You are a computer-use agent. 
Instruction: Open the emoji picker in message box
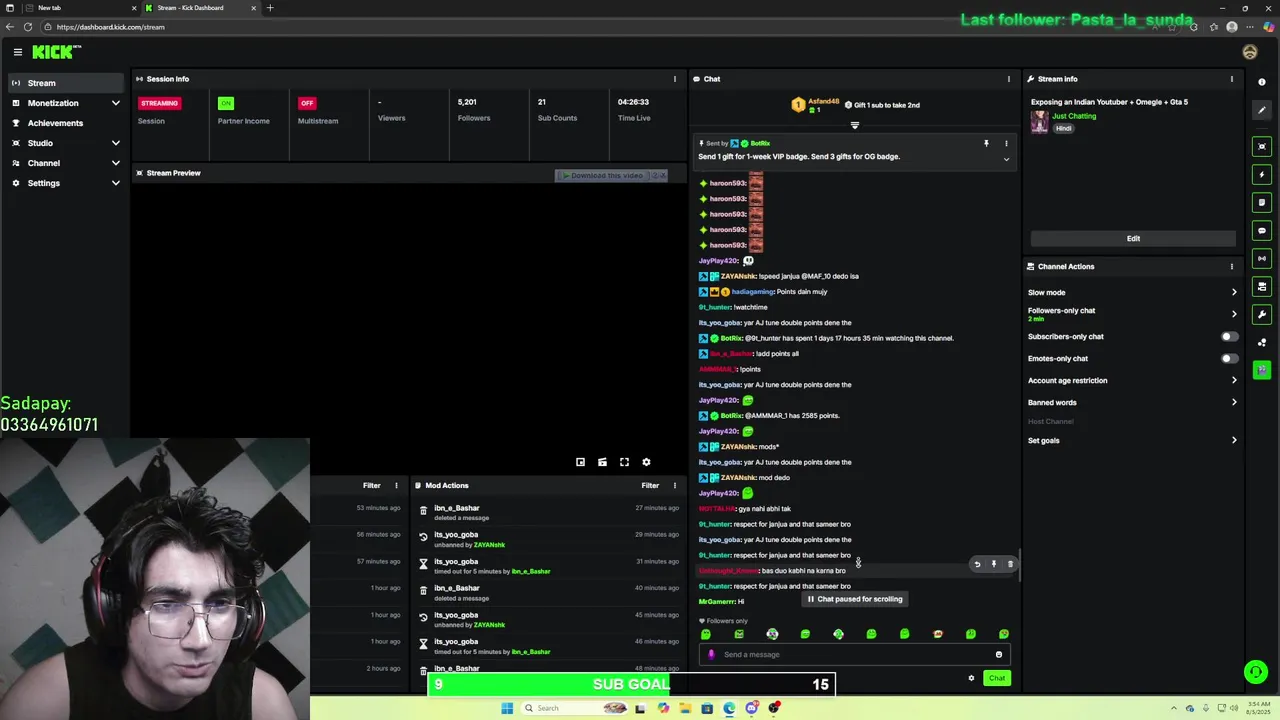tap(998, 655)
